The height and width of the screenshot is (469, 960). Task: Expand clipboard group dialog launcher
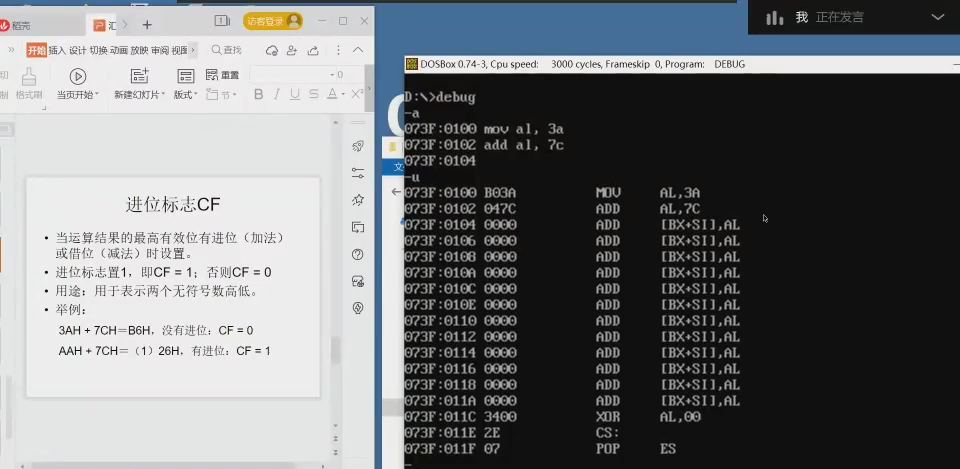[x=43, y=108]
